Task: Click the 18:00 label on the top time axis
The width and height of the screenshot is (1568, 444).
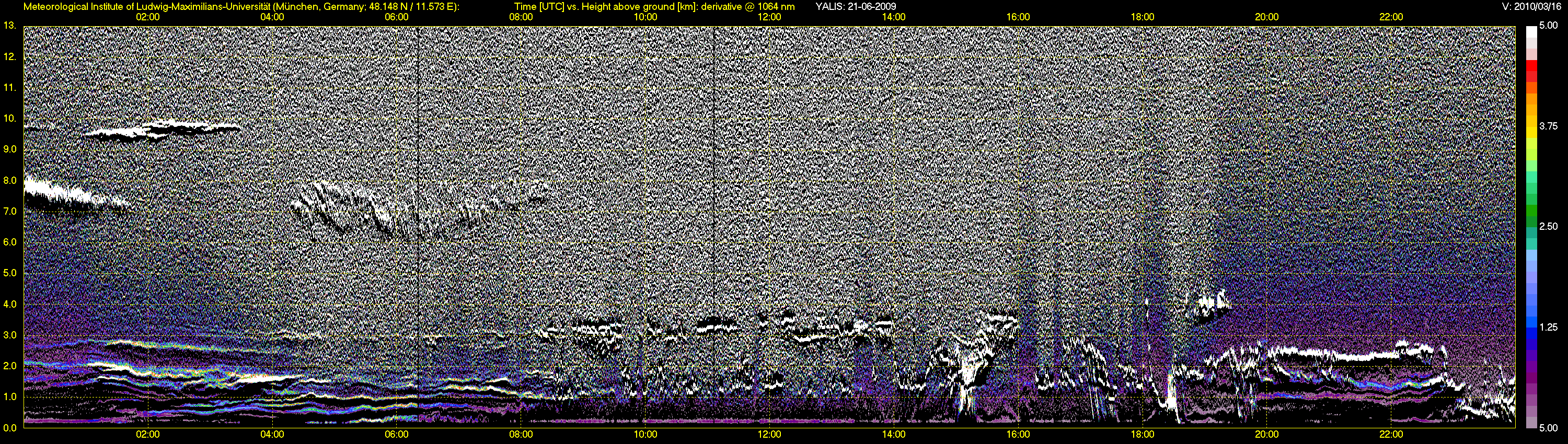Action: coord(1143,17)
